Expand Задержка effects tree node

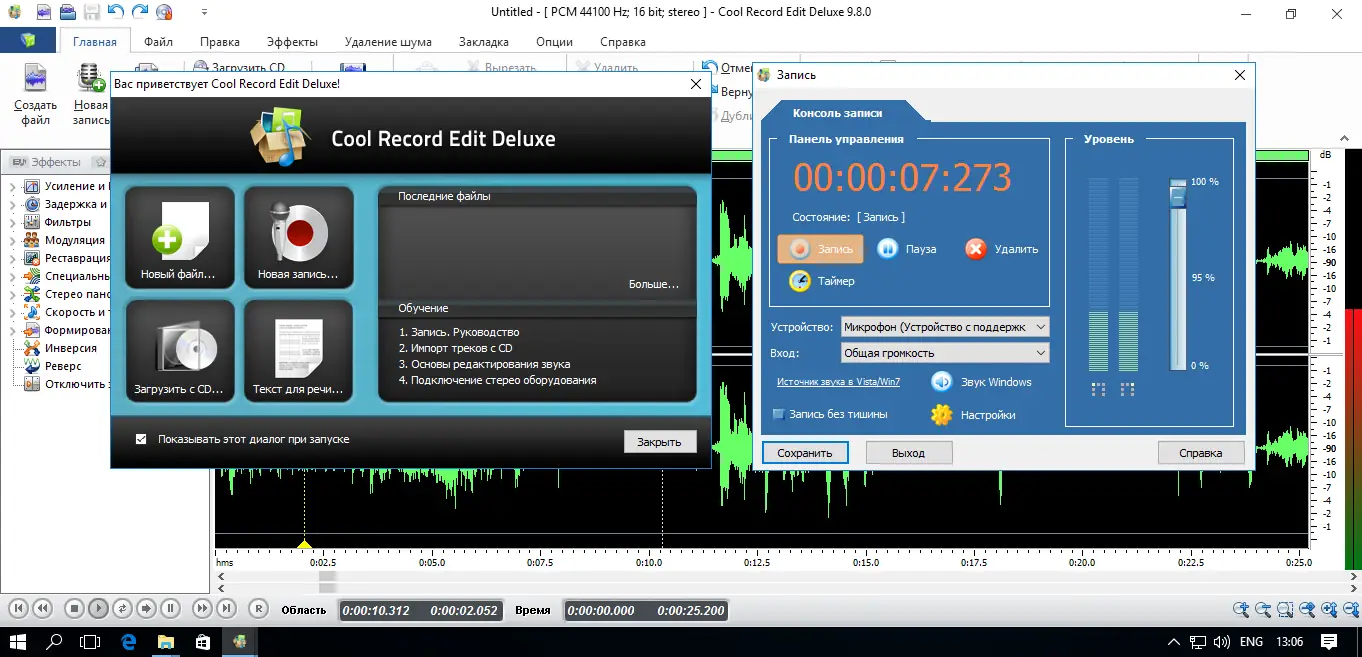point(14,205)
